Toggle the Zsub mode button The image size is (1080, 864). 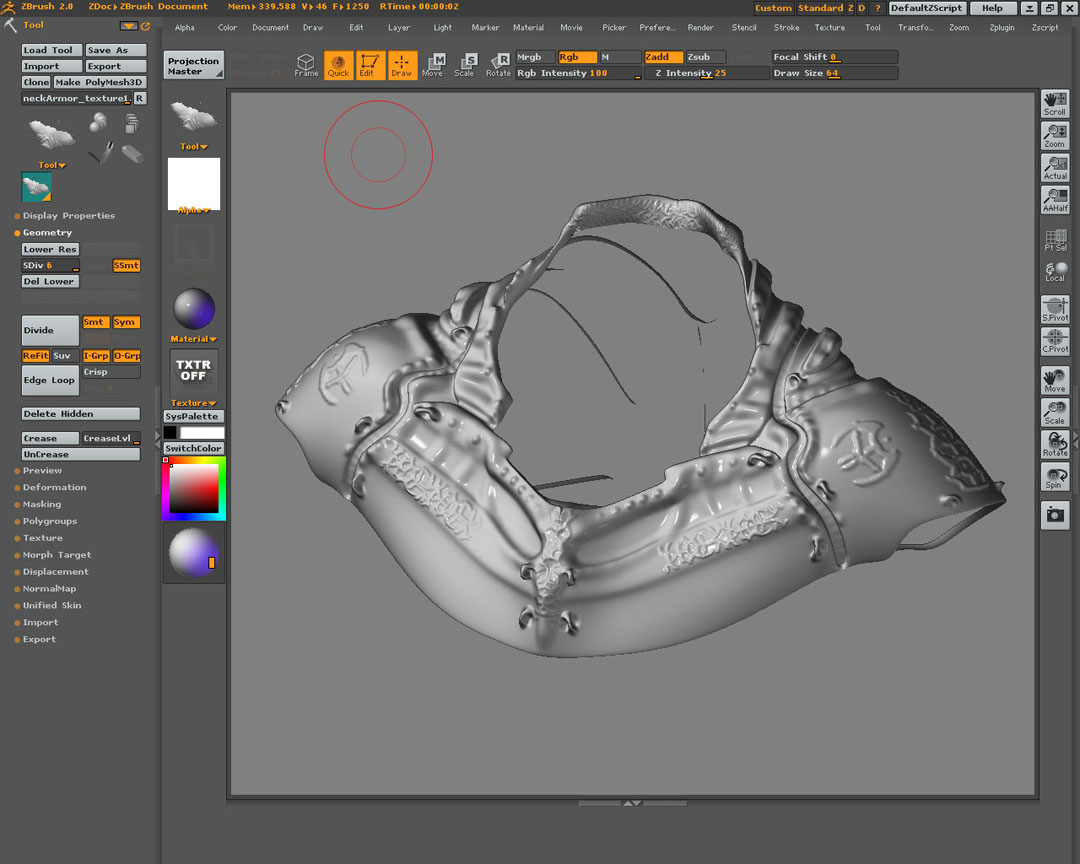[x=705, y=57]
